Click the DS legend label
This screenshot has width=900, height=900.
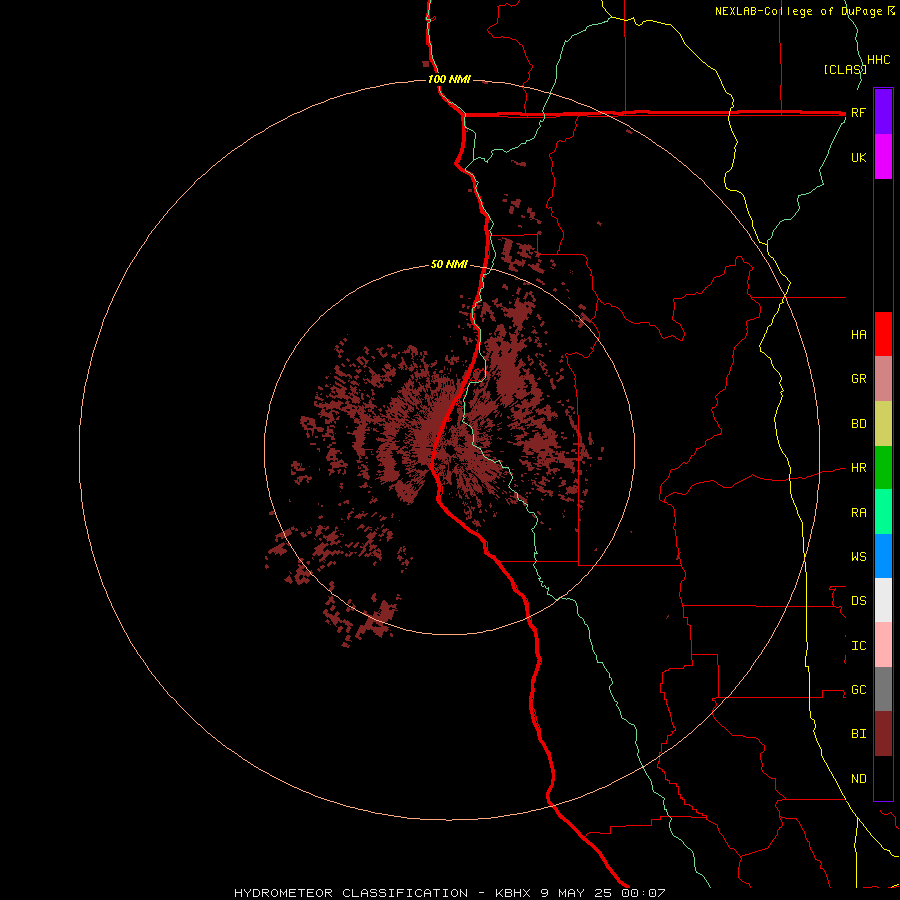pyautogui.click(x=859, y=600)
